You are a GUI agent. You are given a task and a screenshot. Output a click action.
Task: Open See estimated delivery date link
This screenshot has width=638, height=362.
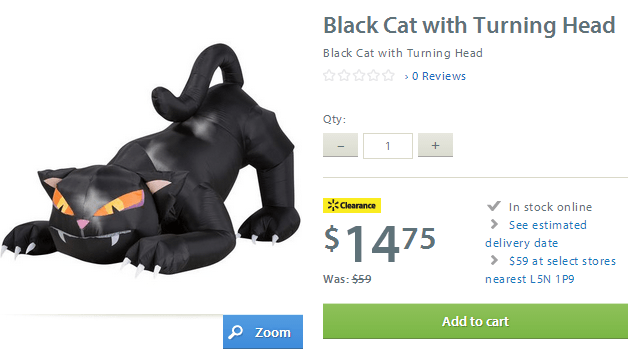536,234
